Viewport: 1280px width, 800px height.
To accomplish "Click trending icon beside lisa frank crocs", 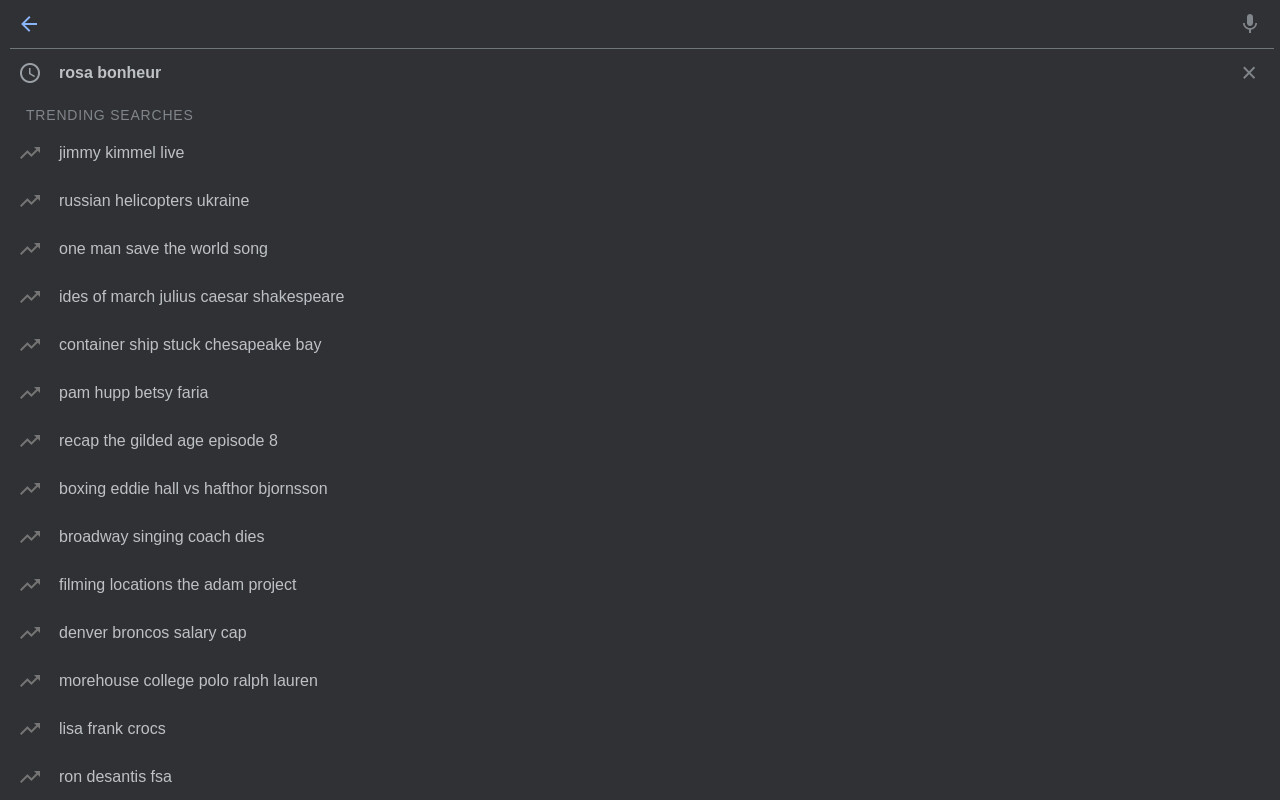I will [30, 729].
